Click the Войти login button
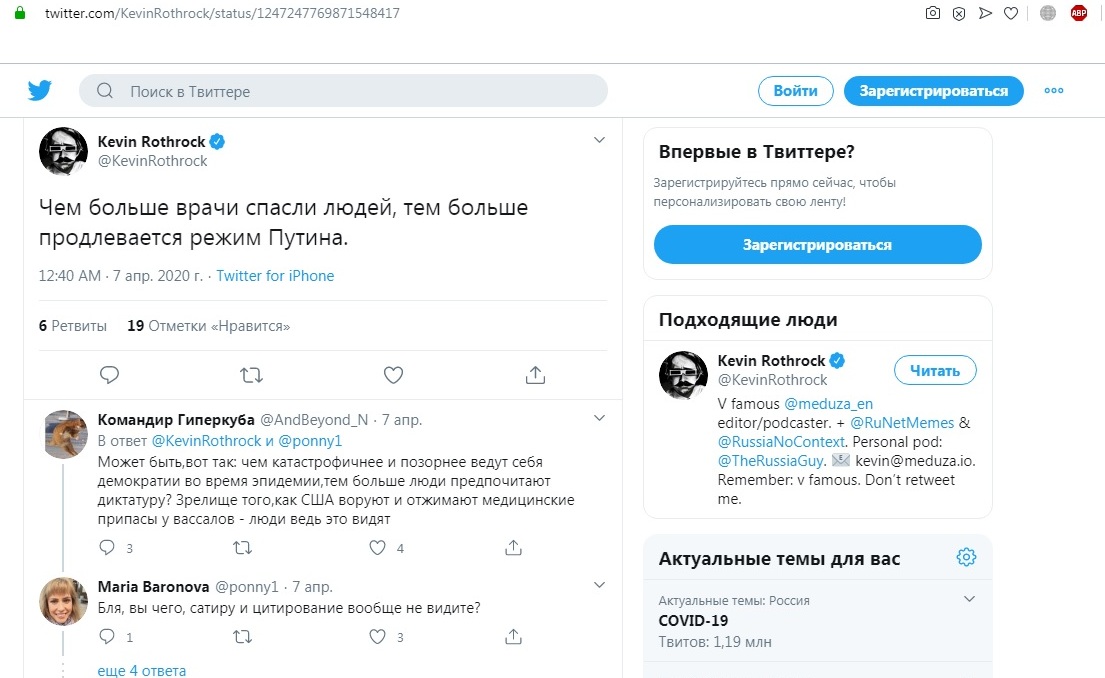 (x=796, y=91)
